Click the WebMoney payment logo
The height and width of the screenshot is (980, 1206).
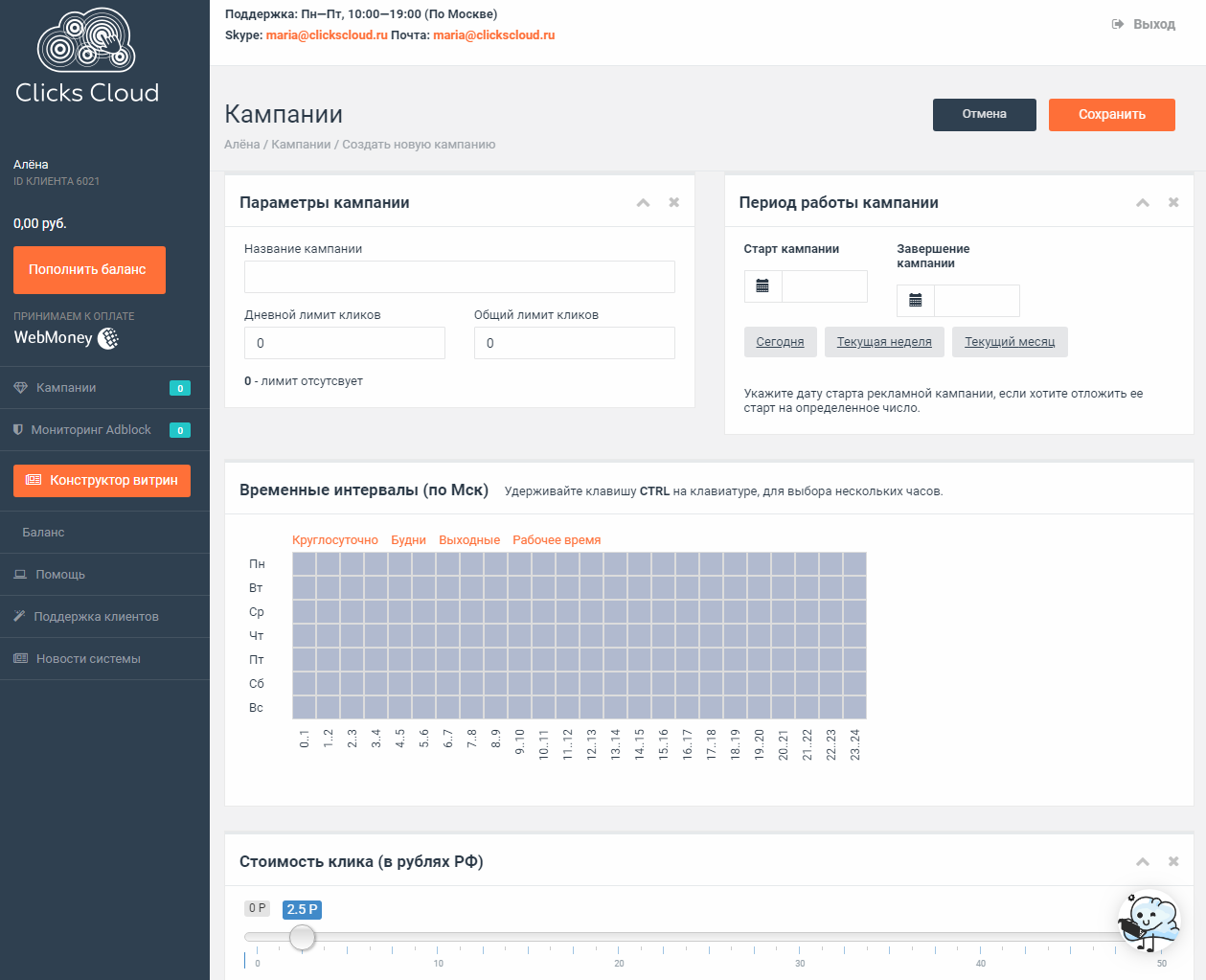coord(66,338)
